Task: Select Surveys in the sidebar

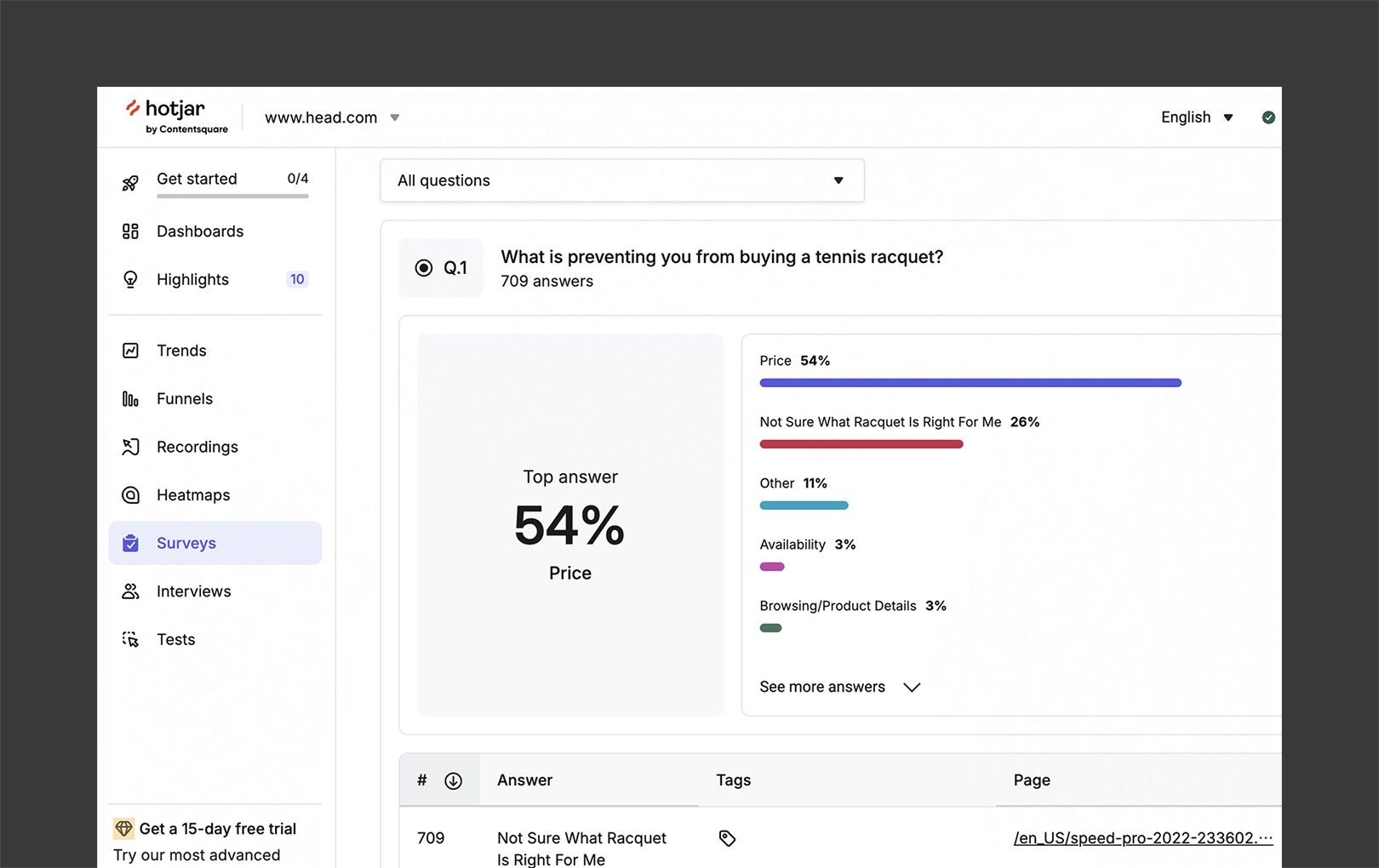Action: click(215, 543)
